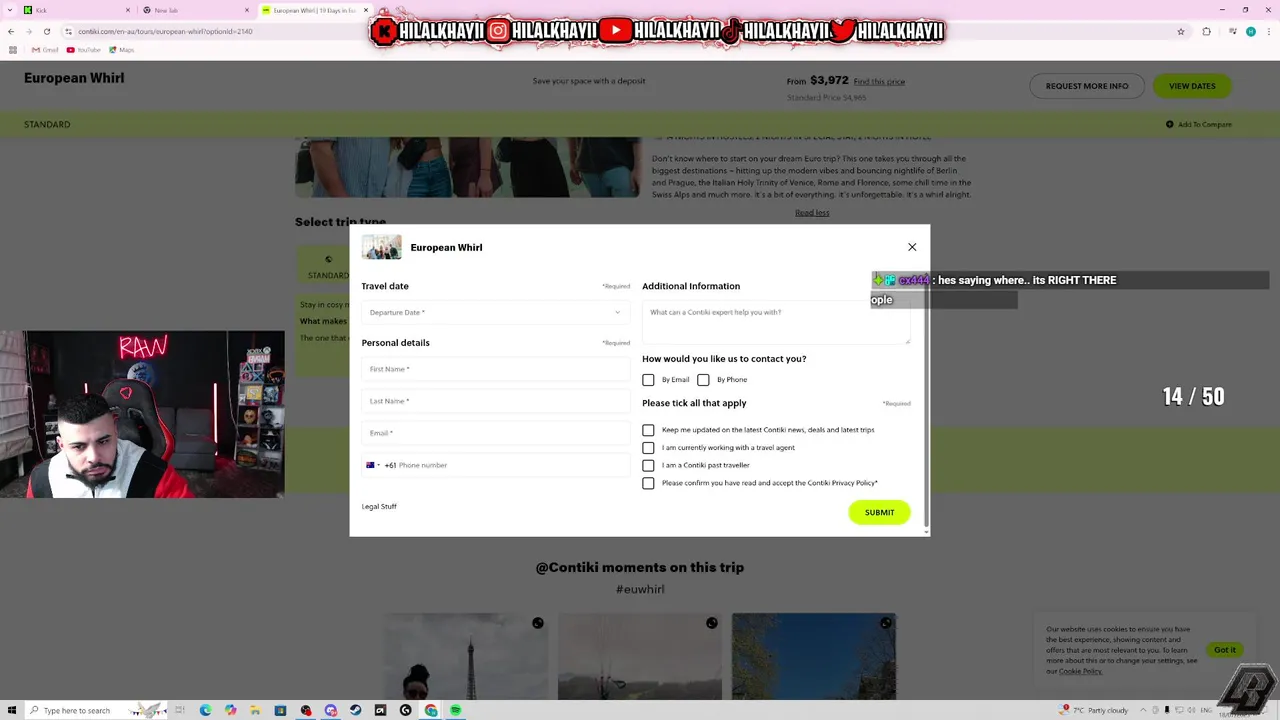
Task: Check Keep me updated on Contiki news
Action: pyautogui.click(x=648, y=430)
